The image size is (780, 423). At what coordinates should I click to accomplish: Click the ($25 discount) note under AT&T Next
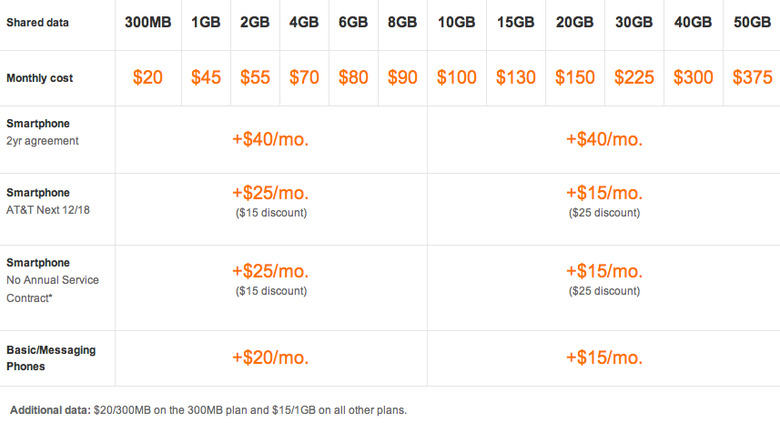pyautogui.click(x=604, y=213)
